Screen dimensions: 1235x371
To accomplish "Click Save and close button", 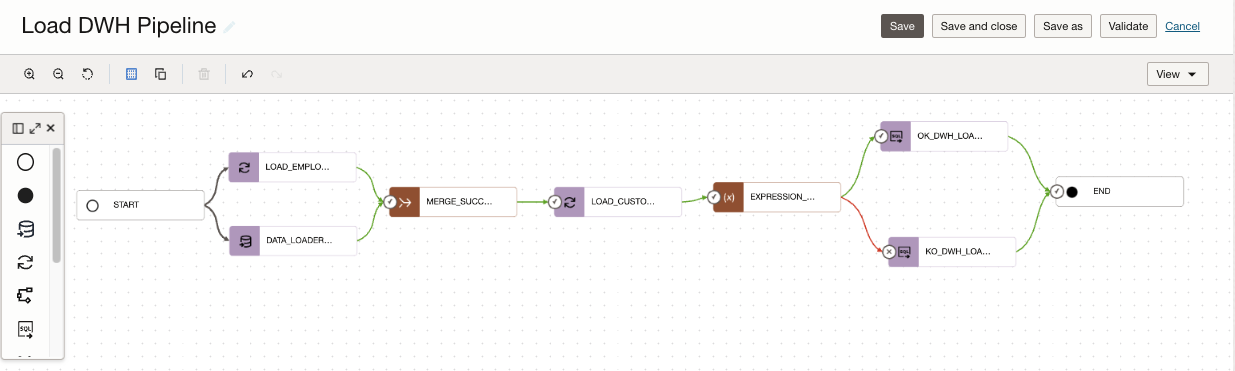I will 979,26.
